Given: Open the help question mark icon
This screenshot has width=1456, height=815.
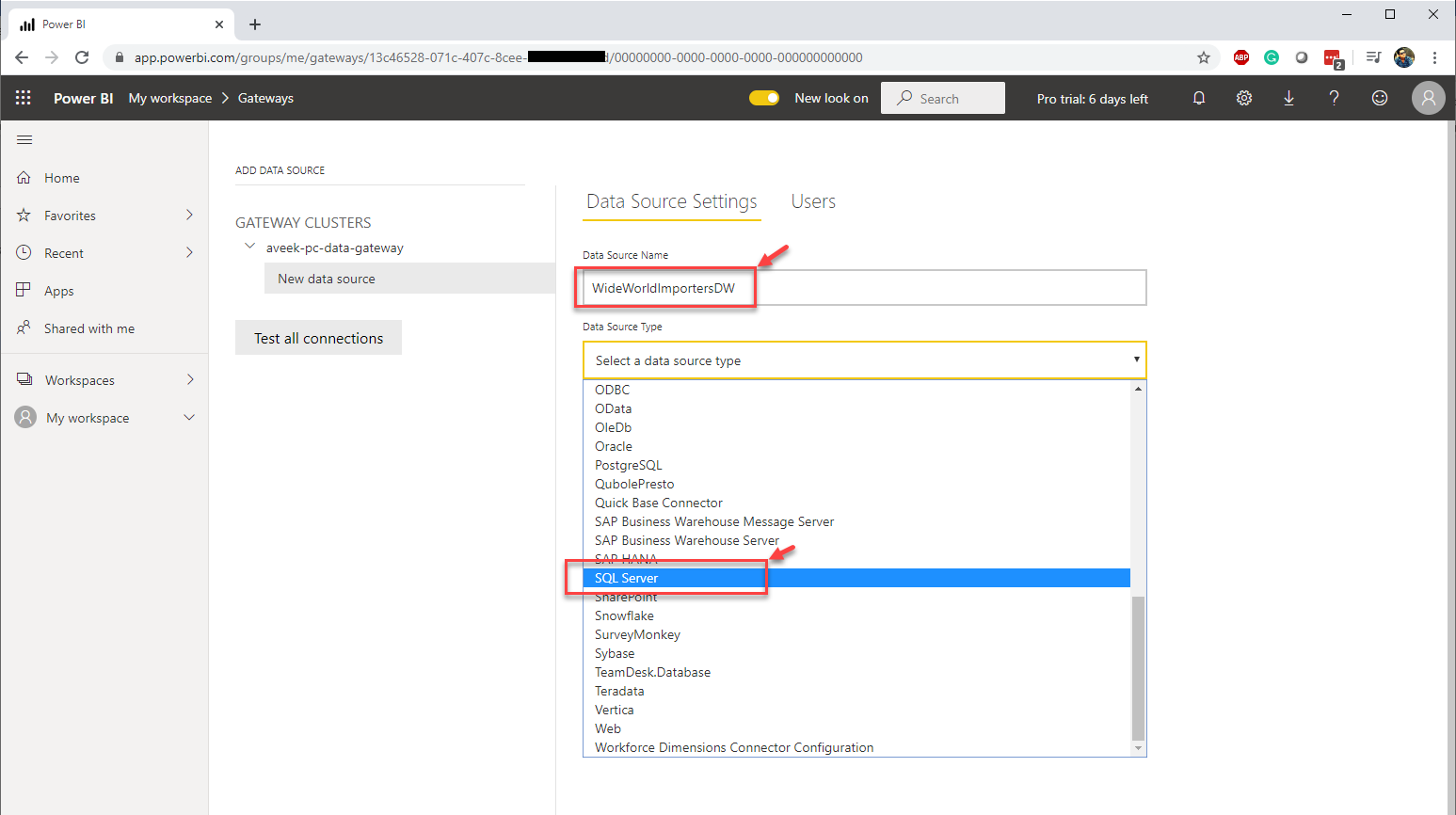Looking at the screenshot, I should pyautogui.click(x=1334, y=98).
